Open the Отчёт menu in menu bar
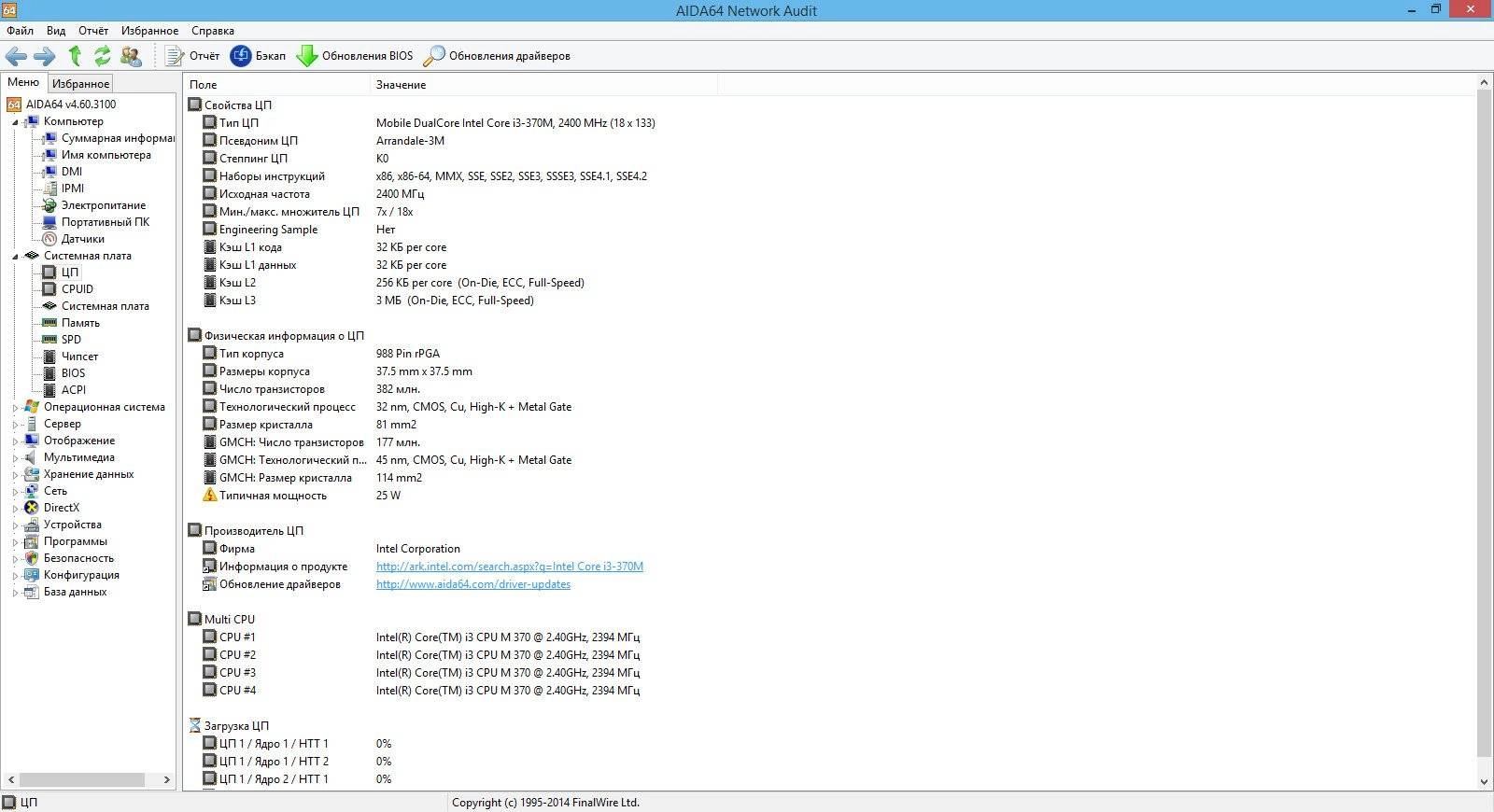Screen dimensions: 1494x812 pyautogui.click(x=93, y=31)
